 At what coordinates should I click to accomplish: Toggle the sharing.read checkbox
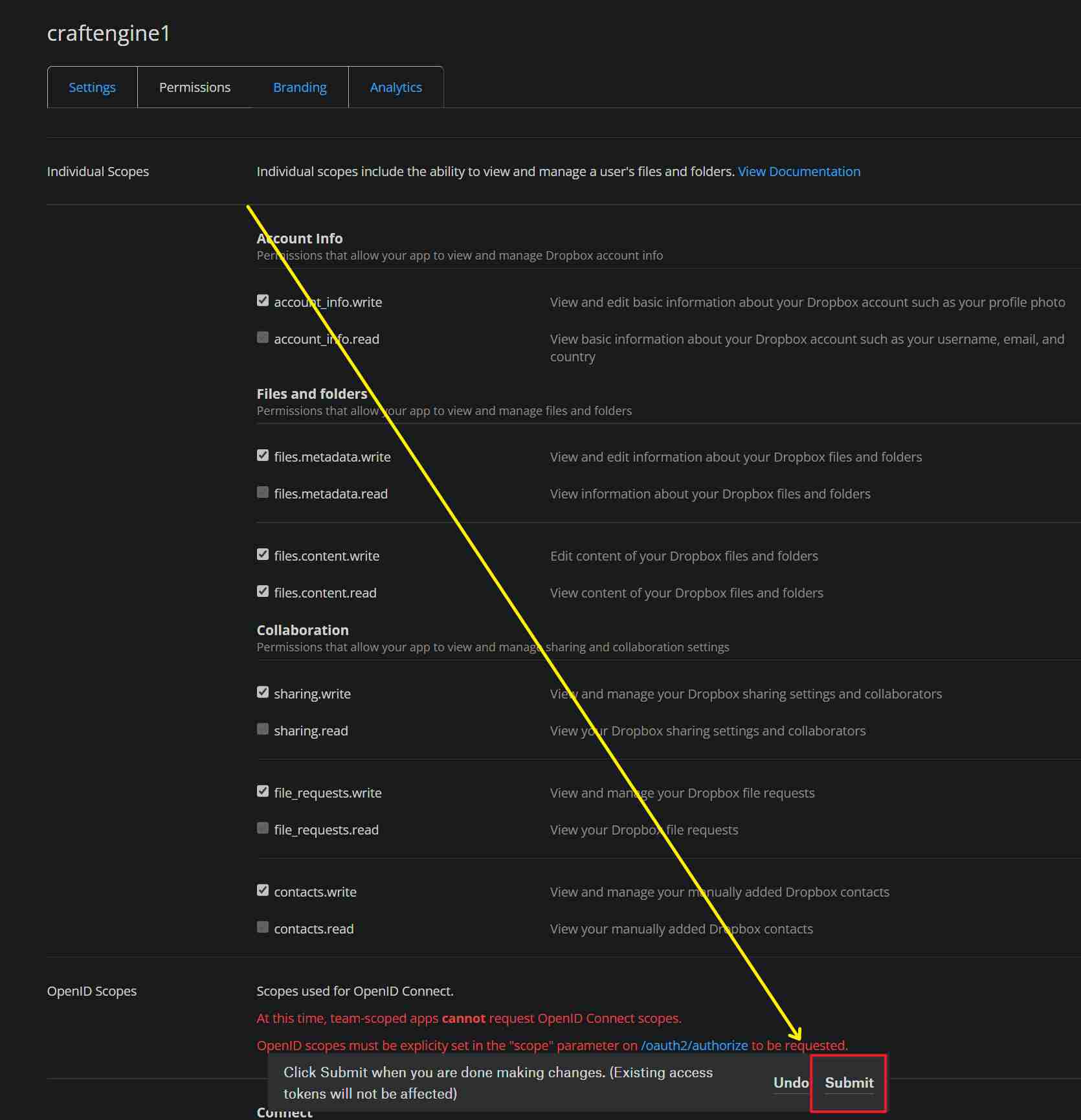263,729
